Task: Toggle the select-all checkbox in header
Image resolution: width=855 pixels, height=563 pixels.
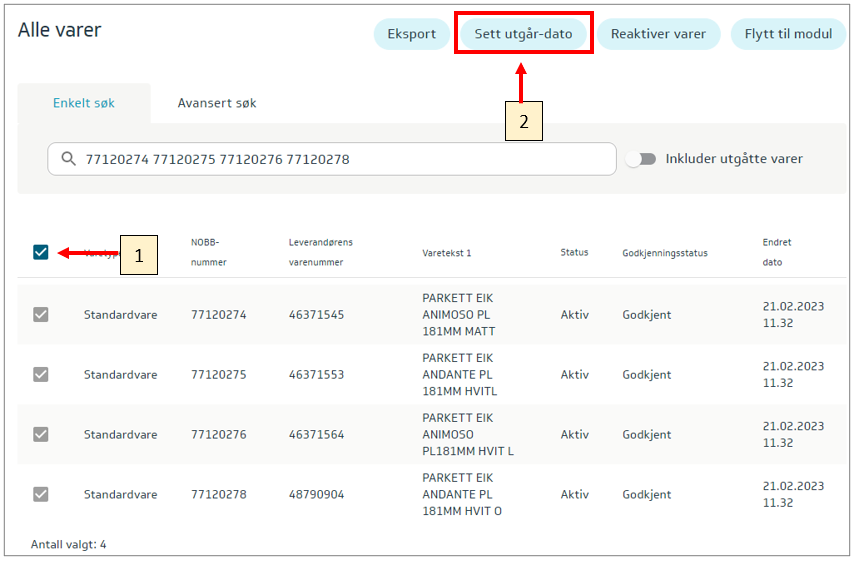Action: click(41, 252)
